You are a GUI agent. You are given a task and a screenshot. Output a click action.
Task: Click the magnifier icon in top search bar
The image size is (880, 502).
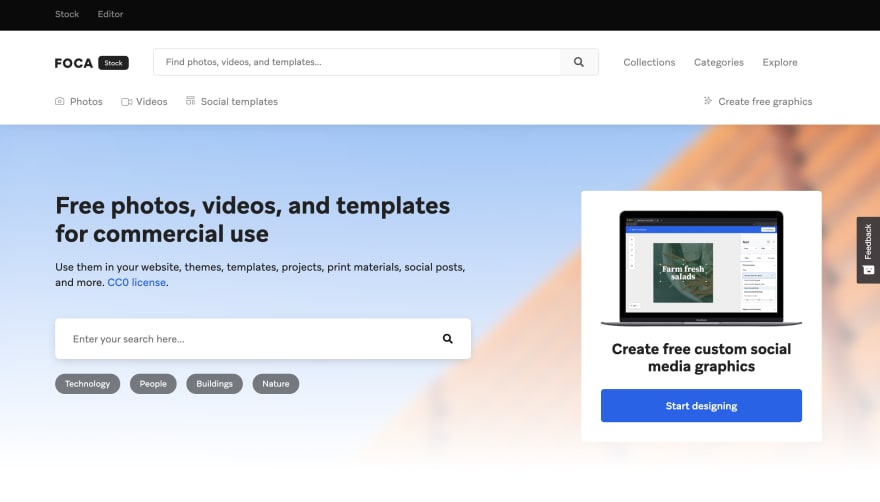click(579, 62)
